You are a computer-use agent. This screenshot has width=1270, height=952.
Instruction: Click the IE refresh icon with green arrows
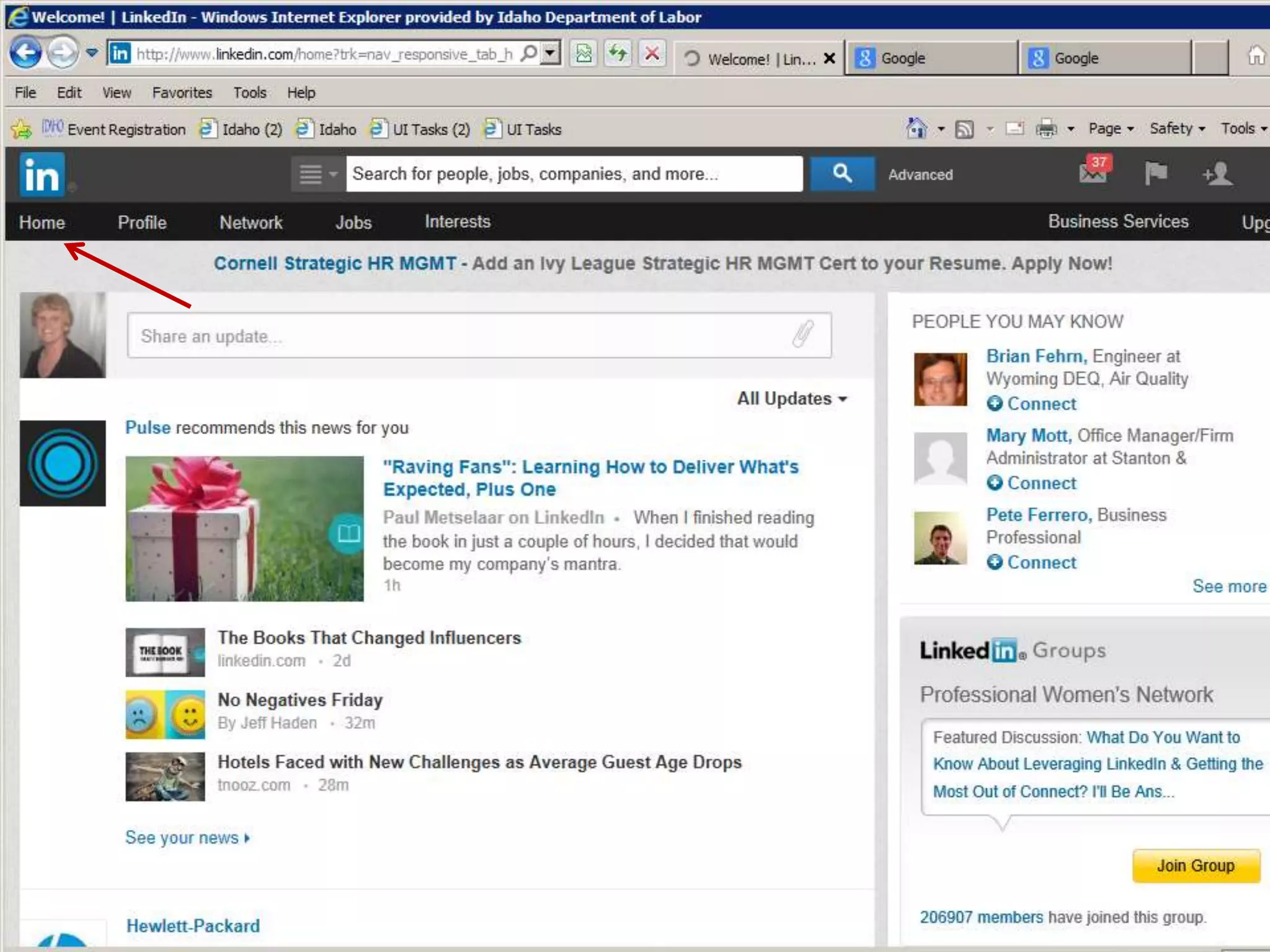pos(618,54)
